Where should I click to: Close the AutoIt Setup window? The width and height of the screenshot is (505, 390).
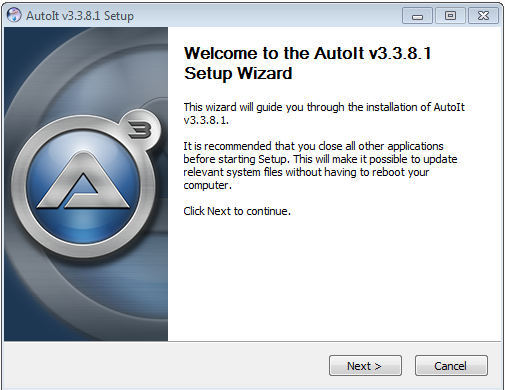tap(483, 16)
